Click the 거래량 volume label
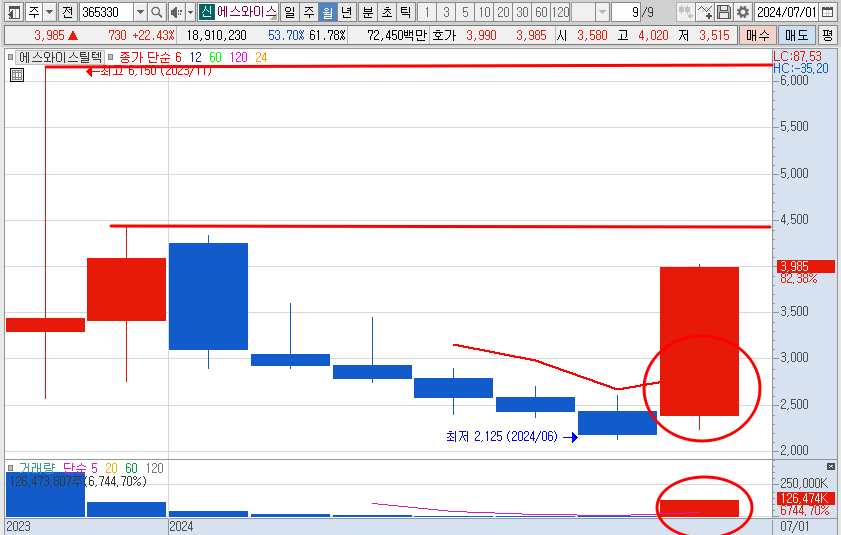 37,468
